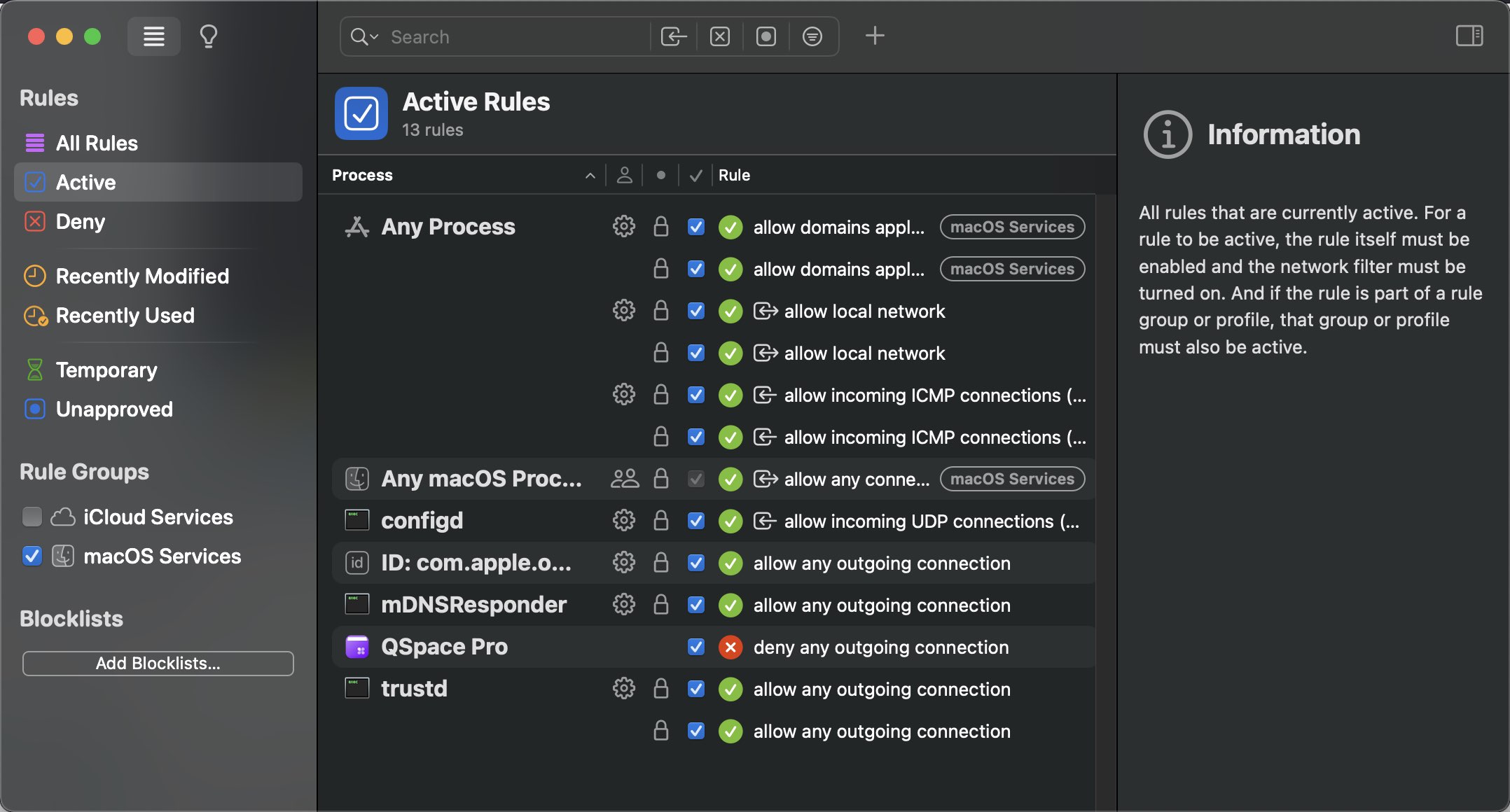Click lock icon on last outgoing connection rule

click(660, 730)
